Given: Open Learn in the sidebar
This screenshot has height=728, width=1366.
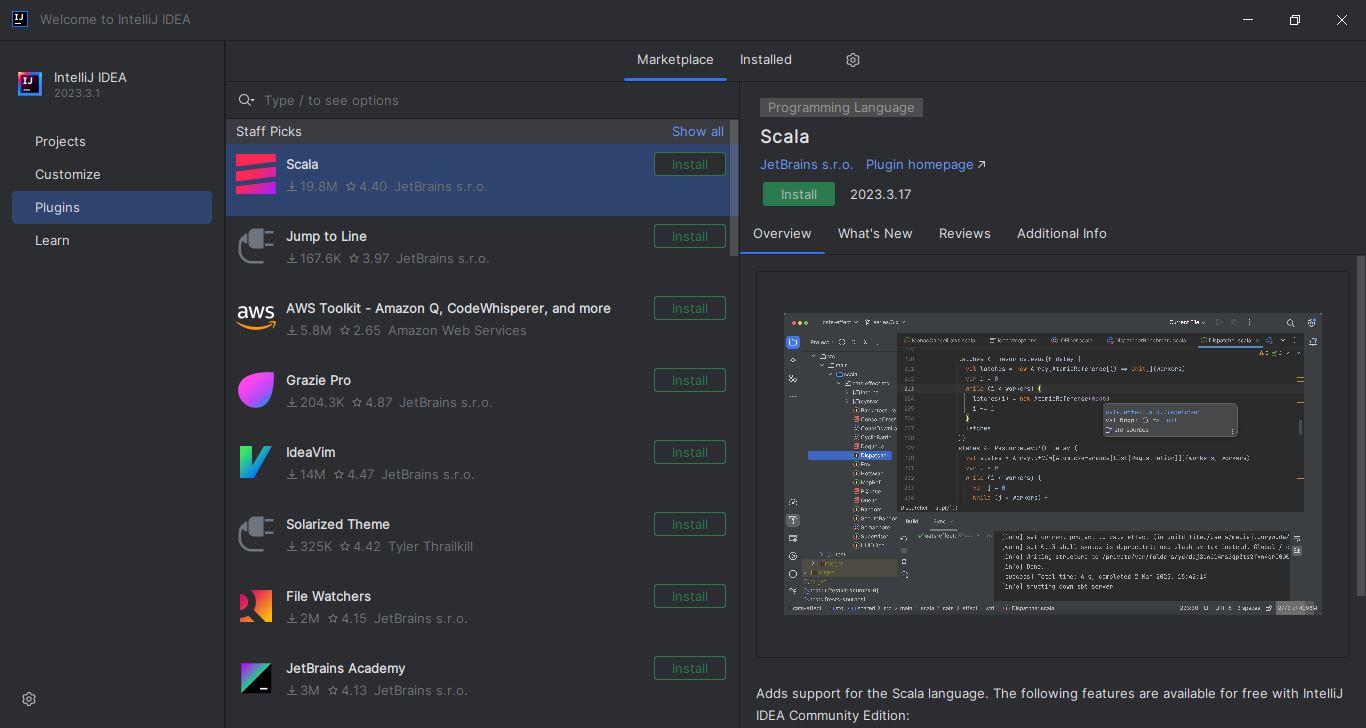Looking at the screenshot, I should click(x=112, y=240).
